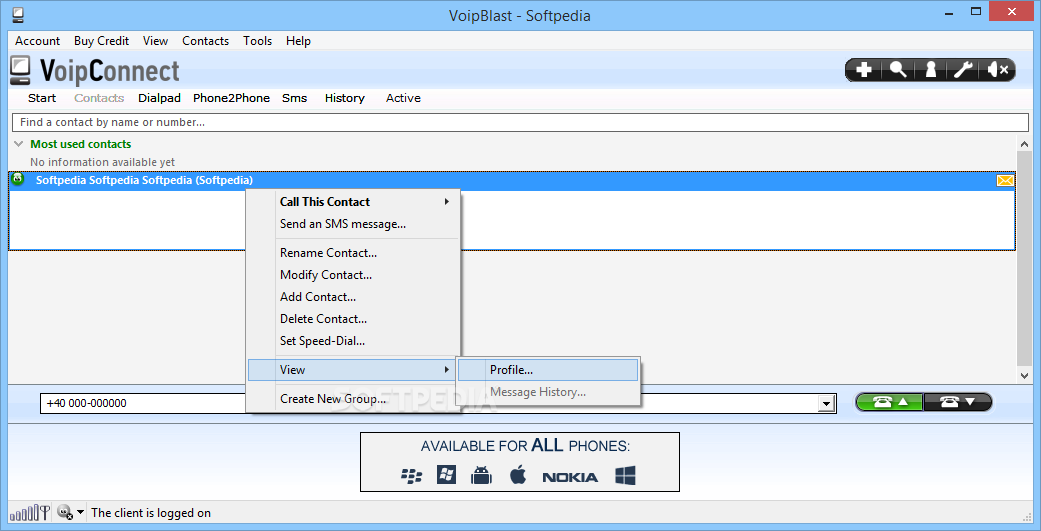Screen dimensions: 1041x531
Task: Select Delete Contact from context menu
Action: (x=353, y=319)
